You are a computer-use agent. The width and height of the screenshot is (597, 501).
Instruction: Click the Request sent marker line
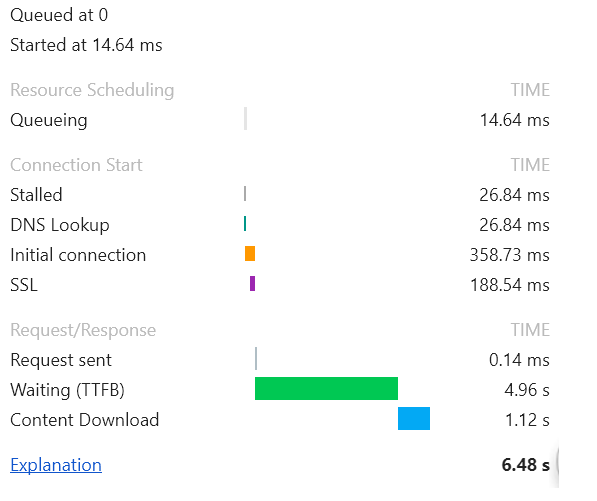[x=256, y=358]
